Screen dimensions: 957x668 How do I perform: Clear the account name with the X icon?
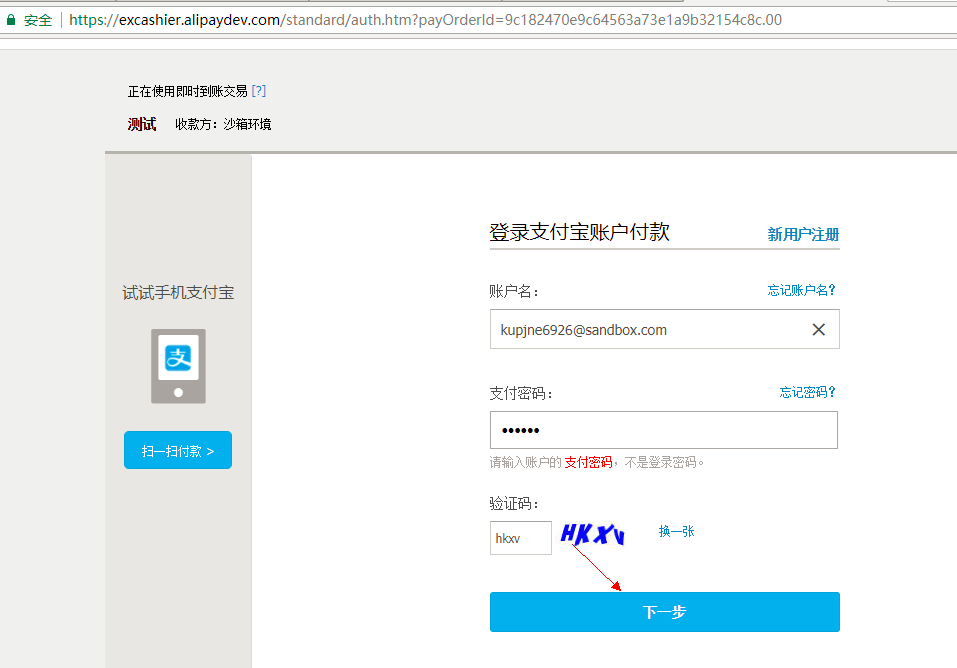818,330
